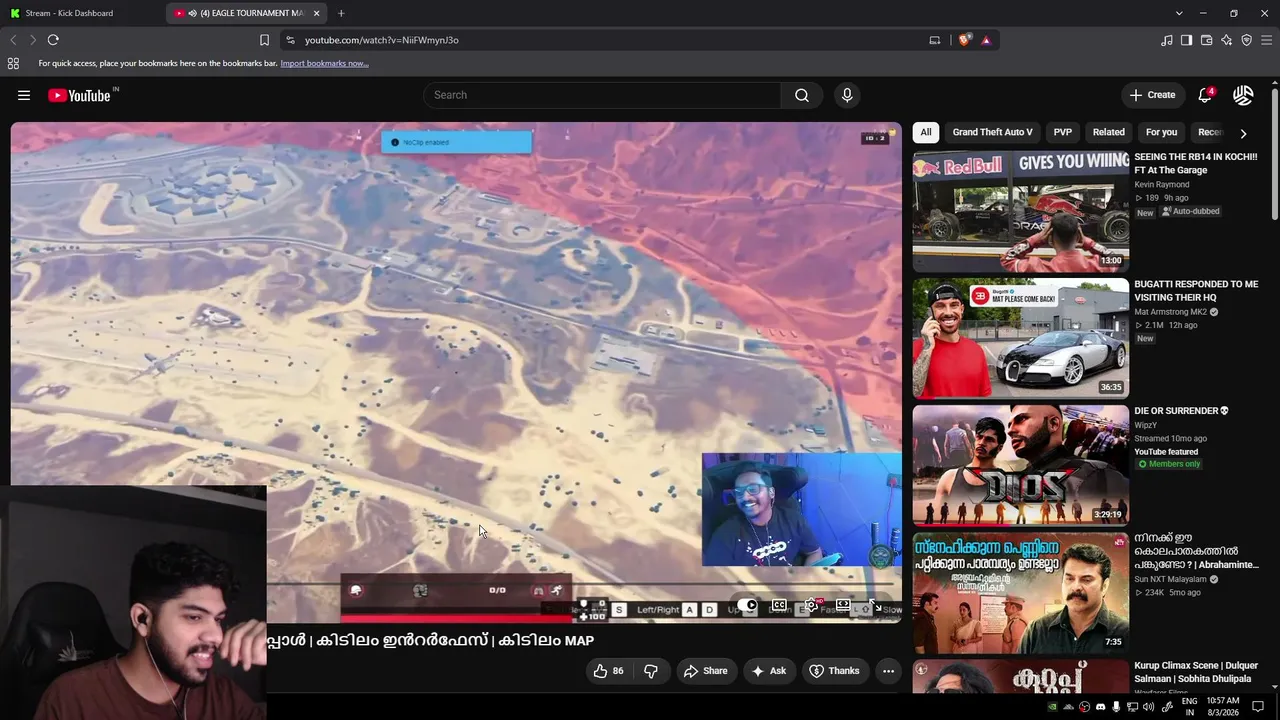Click the Thanks button
Screen dimensions: 1280x720
click(x=834, y=671)
